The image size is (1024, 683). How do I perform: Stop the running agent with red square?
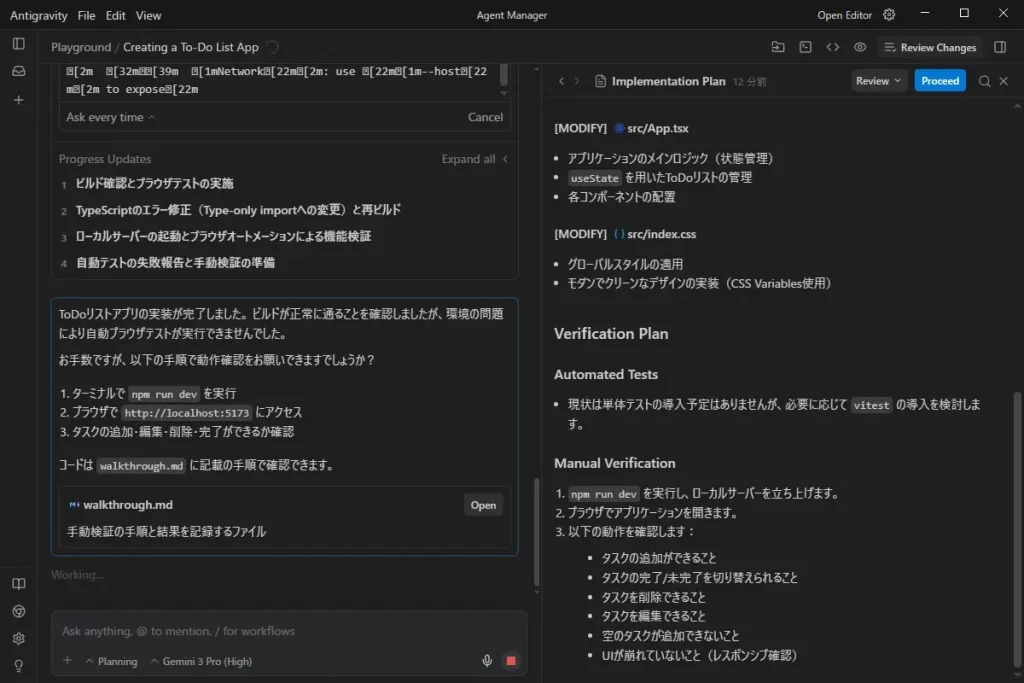click(x=511, y=661)
